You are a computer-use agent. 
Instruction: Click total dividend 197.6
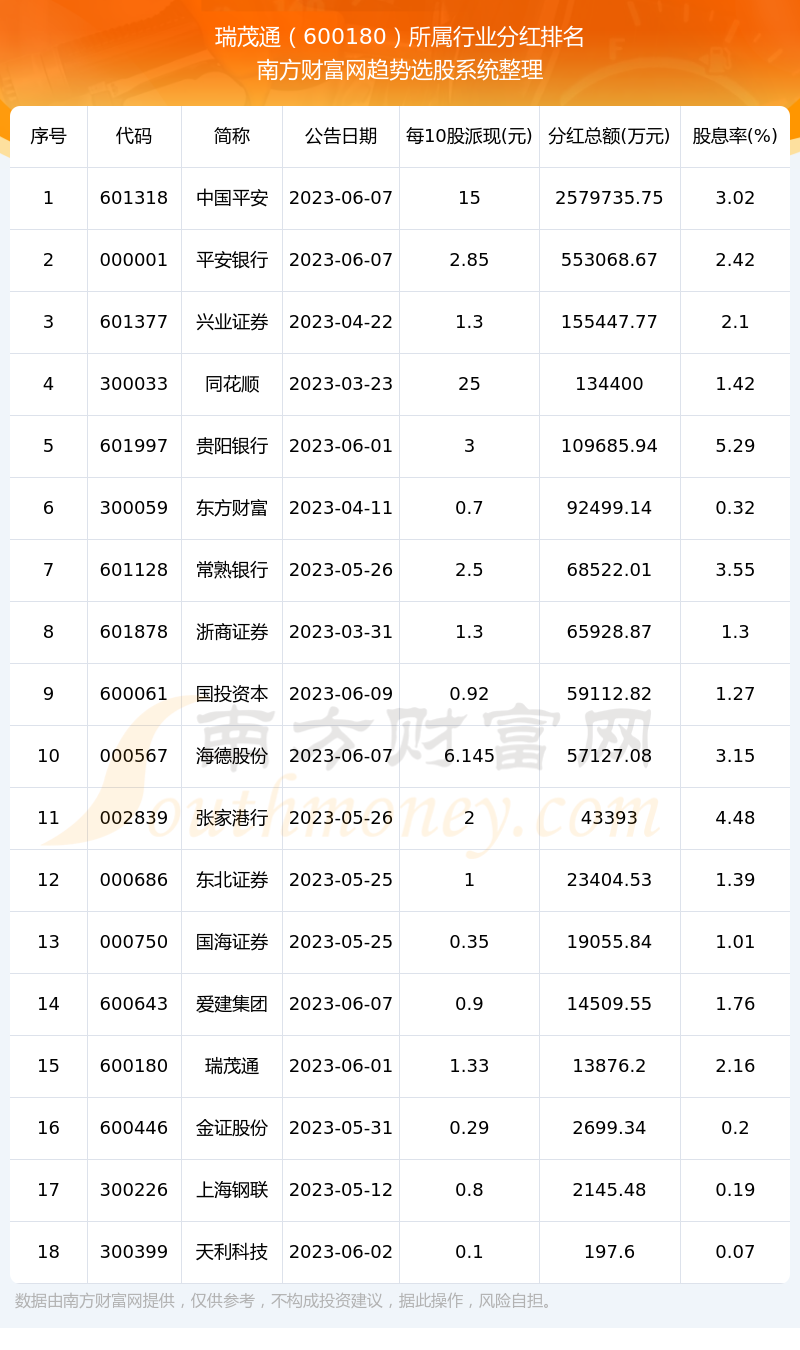pyautogui.click(x=609, y=1252)
